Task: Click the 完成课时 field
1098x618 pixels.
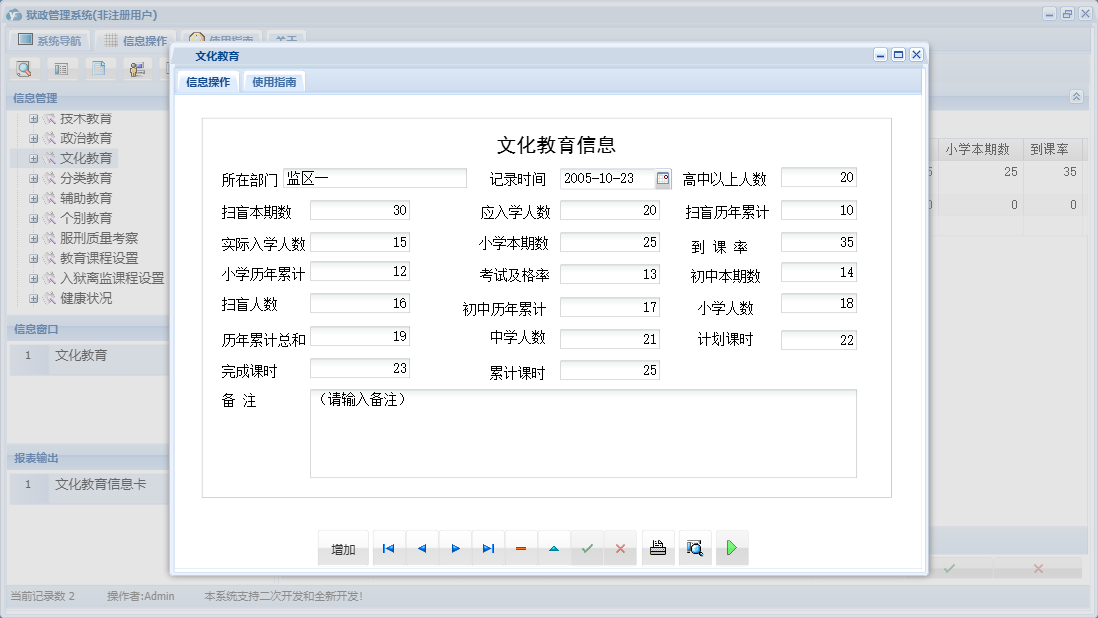Action: click(360, 368)
